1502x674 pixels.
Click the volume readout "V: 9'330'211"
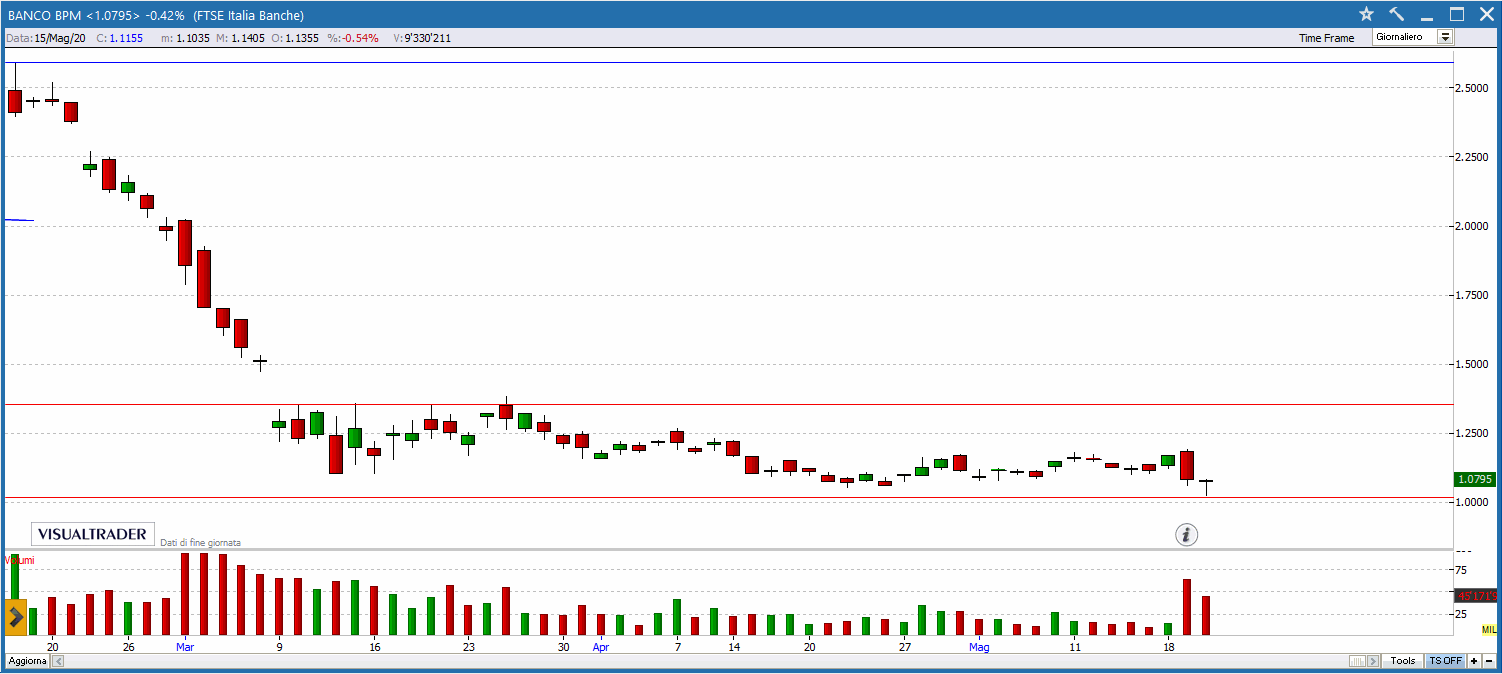pos(422,38)
